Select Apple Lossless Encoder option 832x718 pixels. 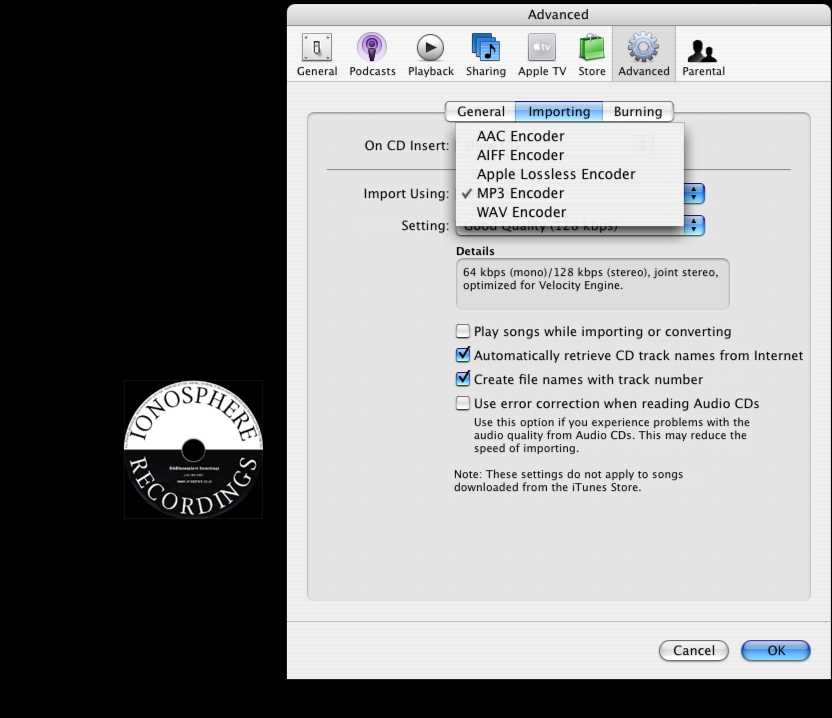click(x=555, y=174)
